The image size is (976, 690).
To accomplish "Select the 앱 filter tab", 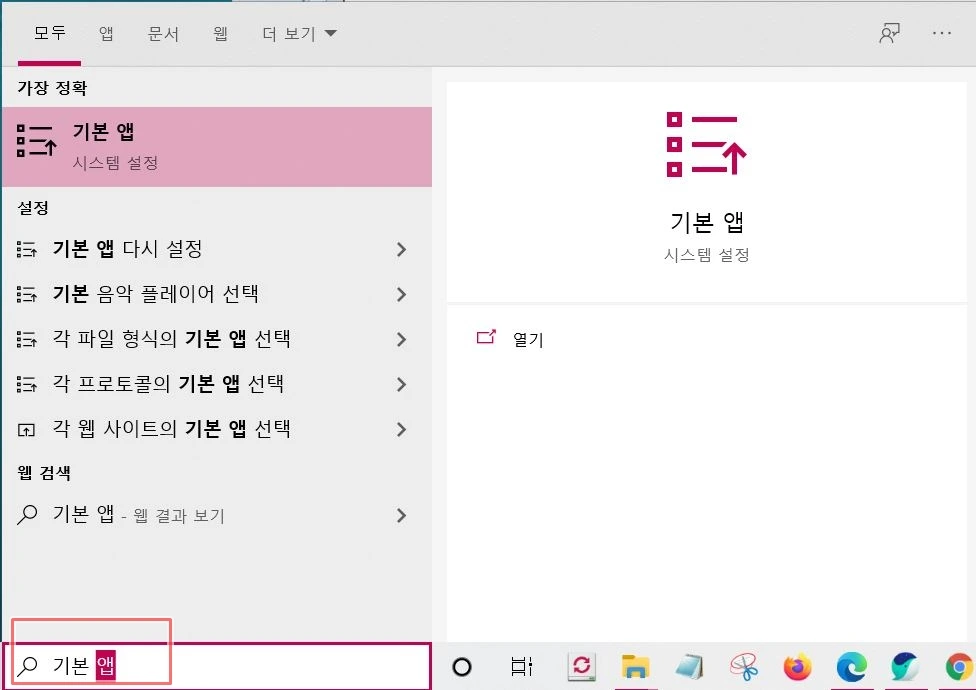I will [106, 32].
